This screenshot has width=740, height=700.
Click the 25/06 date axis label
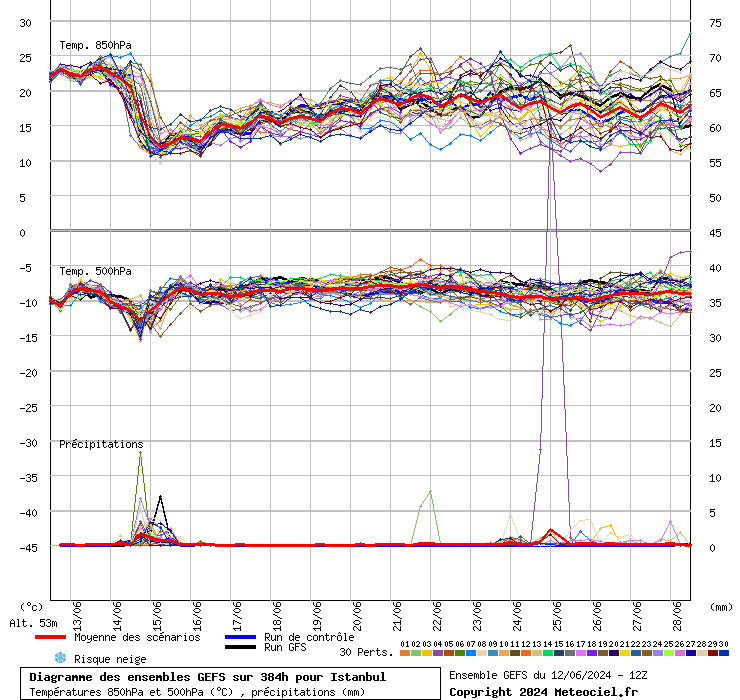[x=557, y=616]
